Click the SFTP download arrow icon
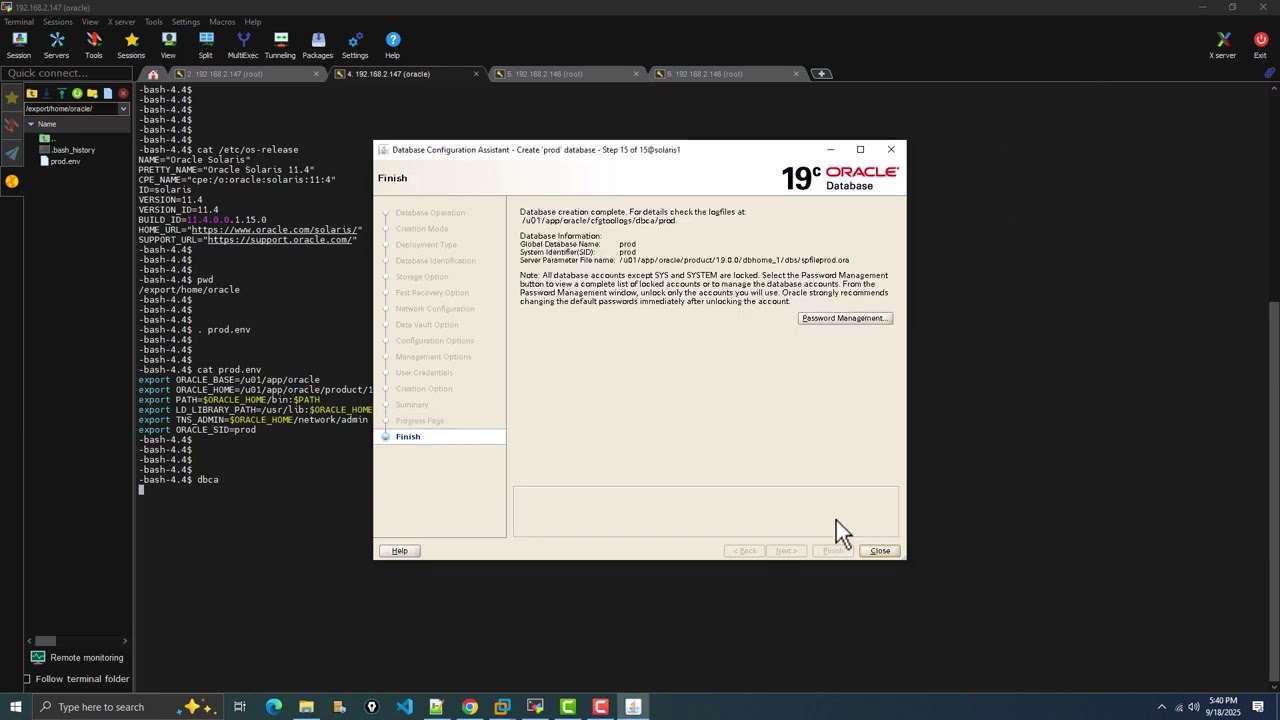 (47, 93)
